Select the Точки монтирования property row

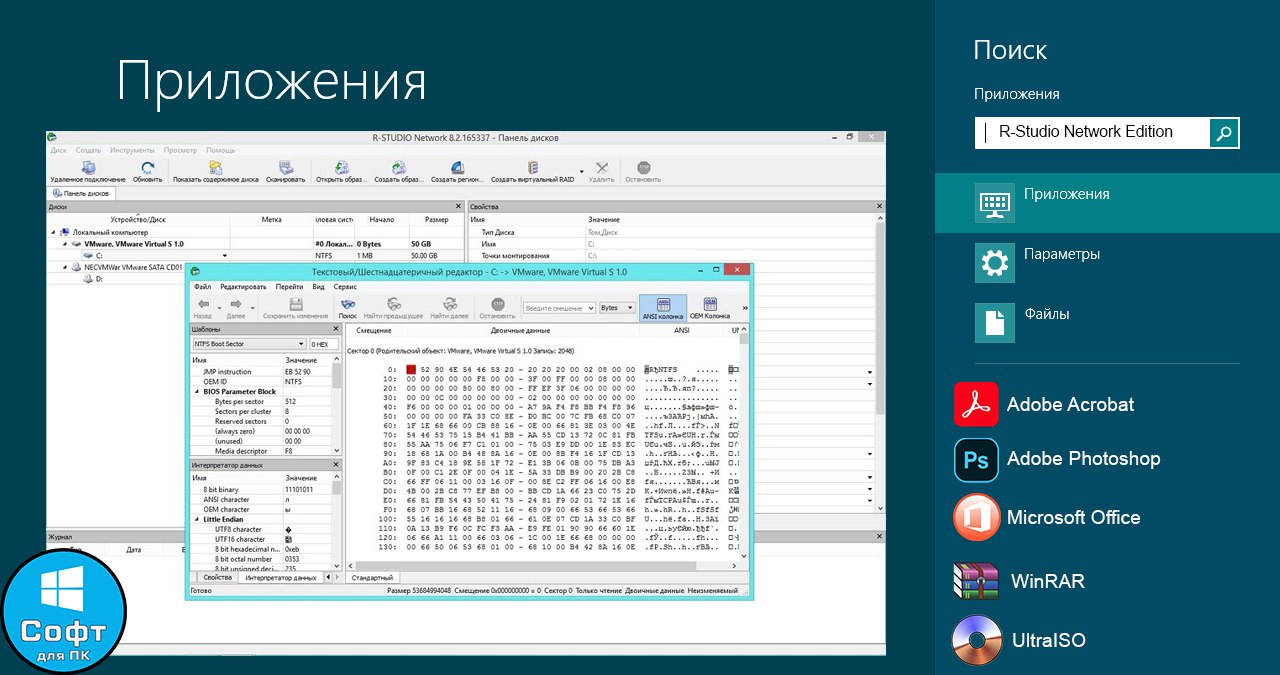click(x=671, y=256)
